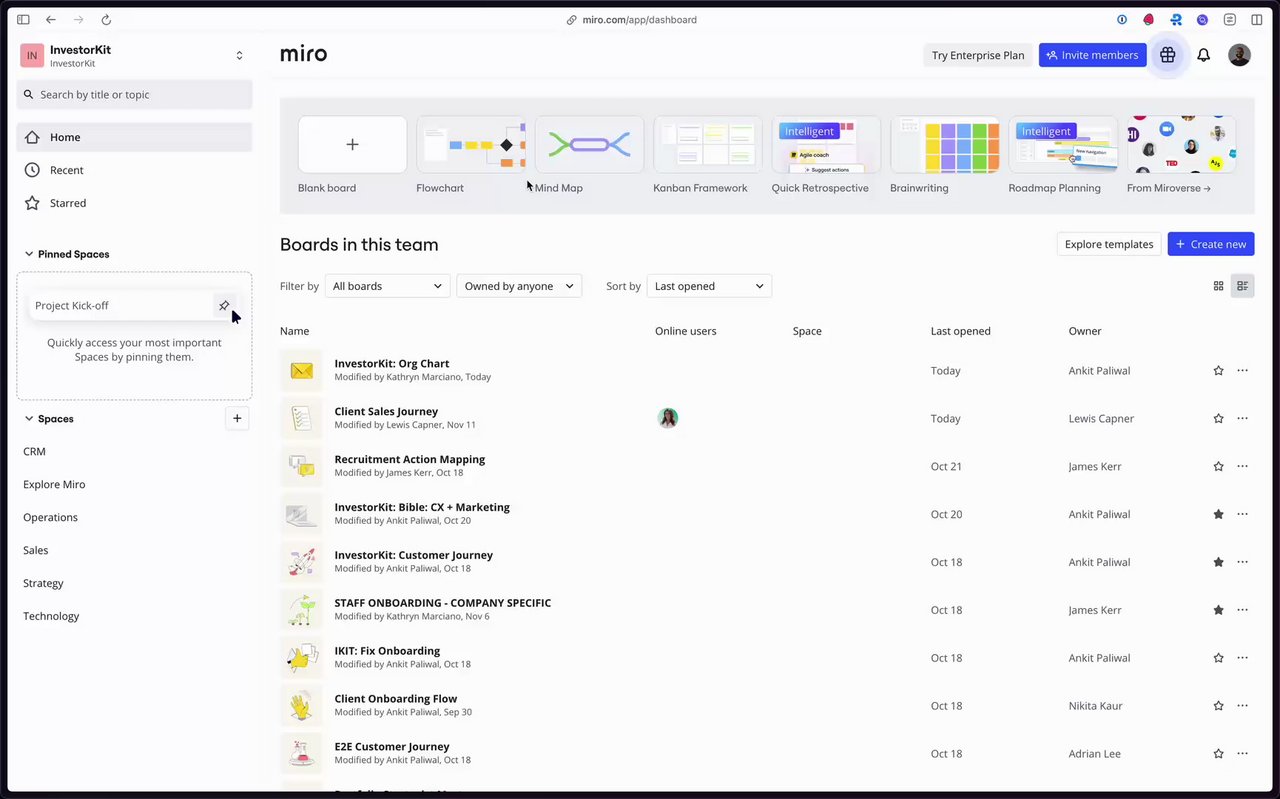Viewport: 1280px width, 799px height.
Task: Click the IN team logo badge
Action: pos(32,56)
